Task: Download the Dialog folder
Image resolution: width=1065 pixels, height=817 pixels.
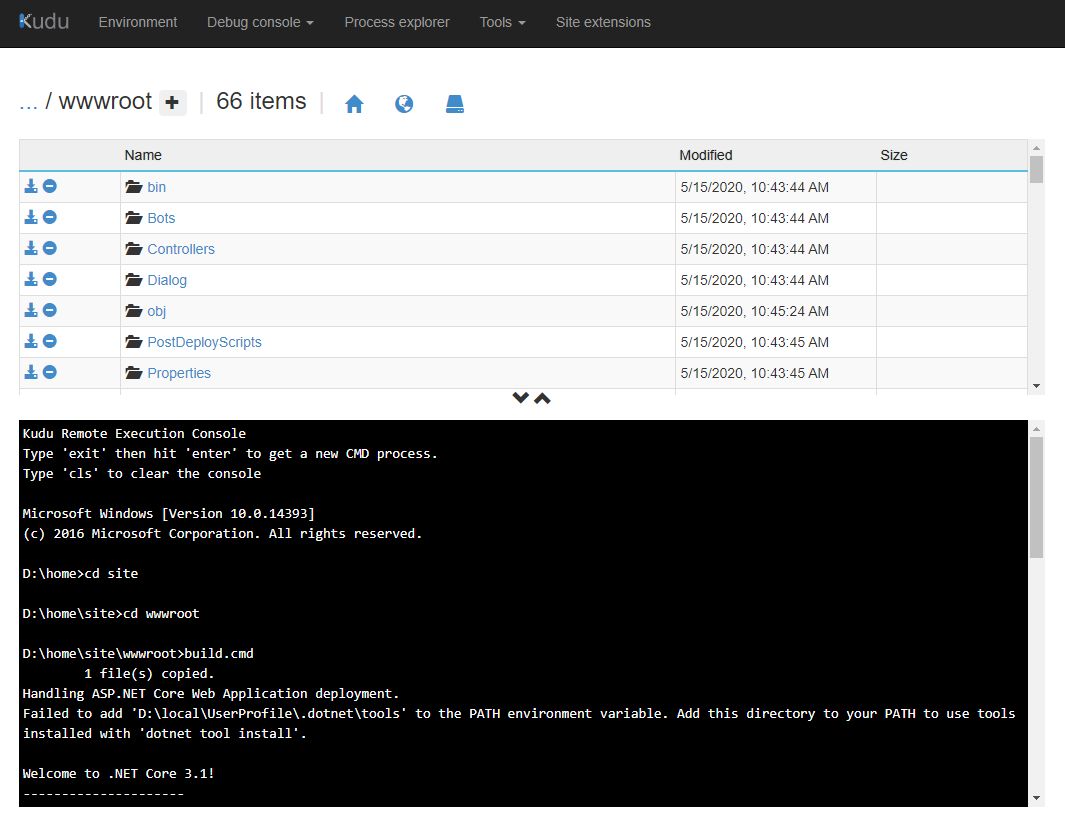Action: point(31,279)
